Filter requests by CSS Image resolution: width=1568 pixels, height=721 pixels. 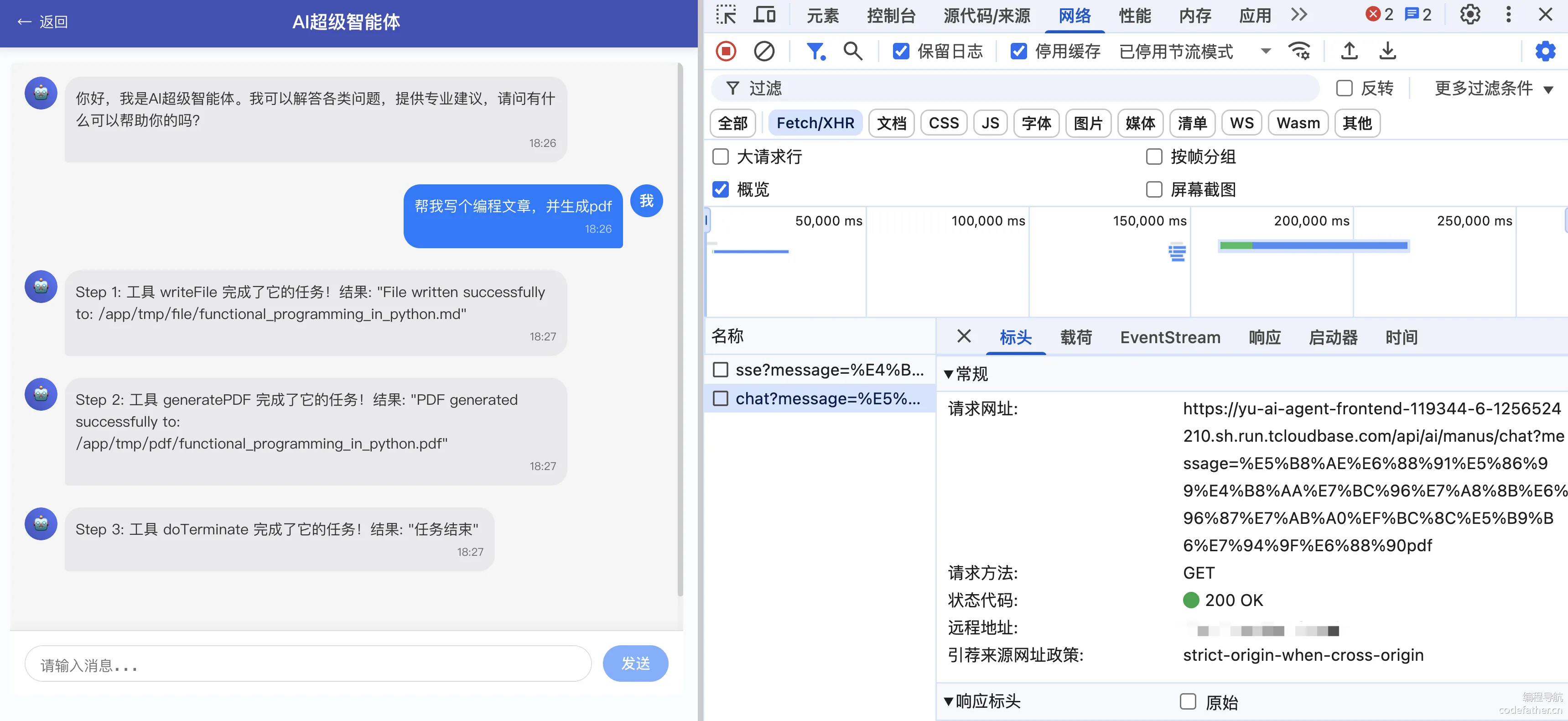[x=944, y=124]
